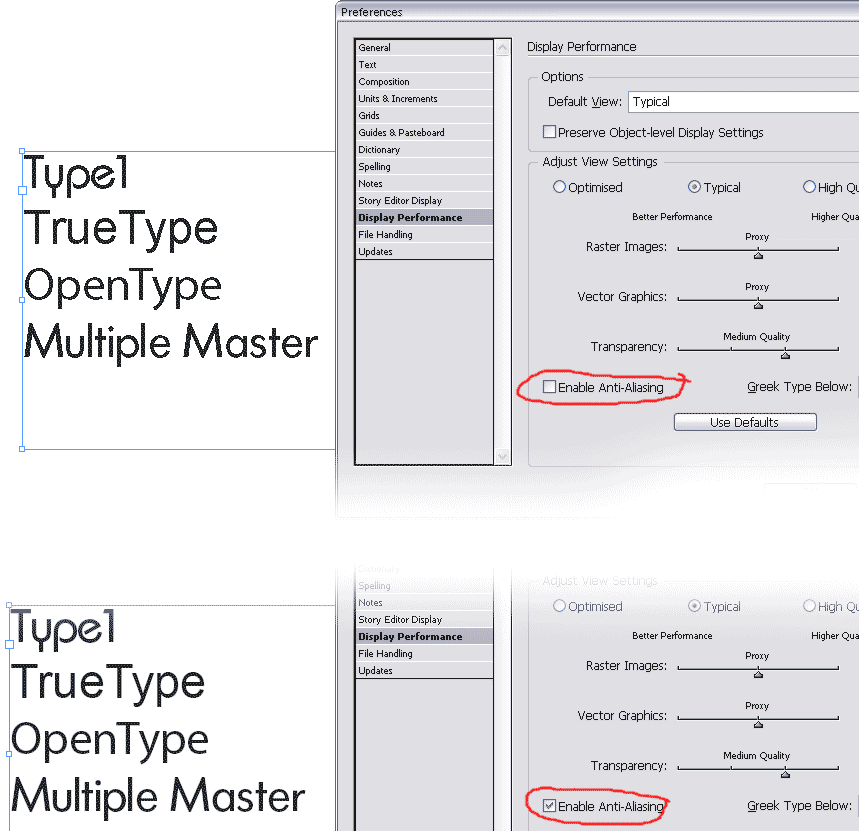
Task: Open the Default View dropdown showing Typical
Action: 743,102
